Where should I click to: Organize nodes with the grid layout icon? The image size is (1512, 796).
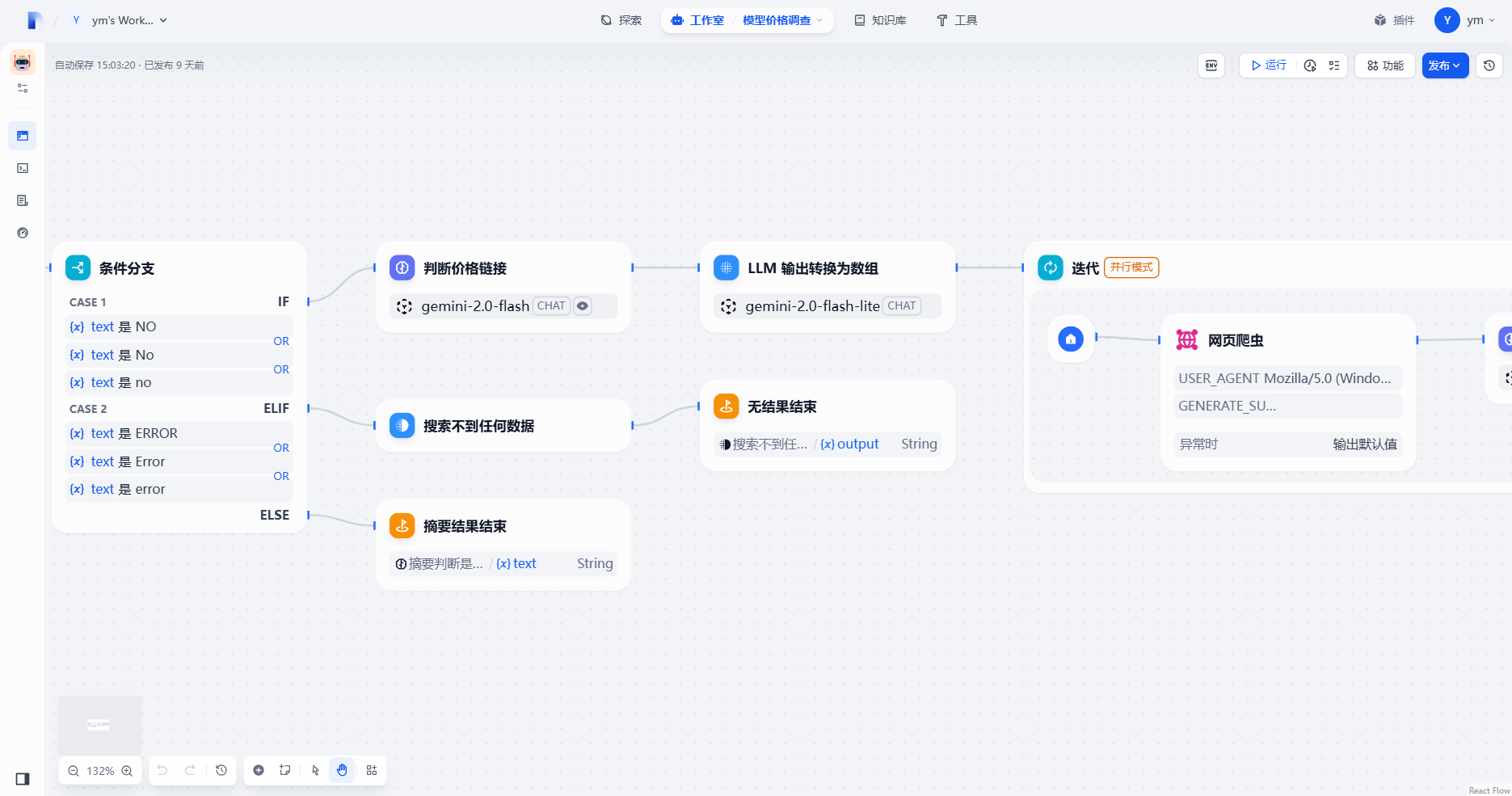(372, 770)
